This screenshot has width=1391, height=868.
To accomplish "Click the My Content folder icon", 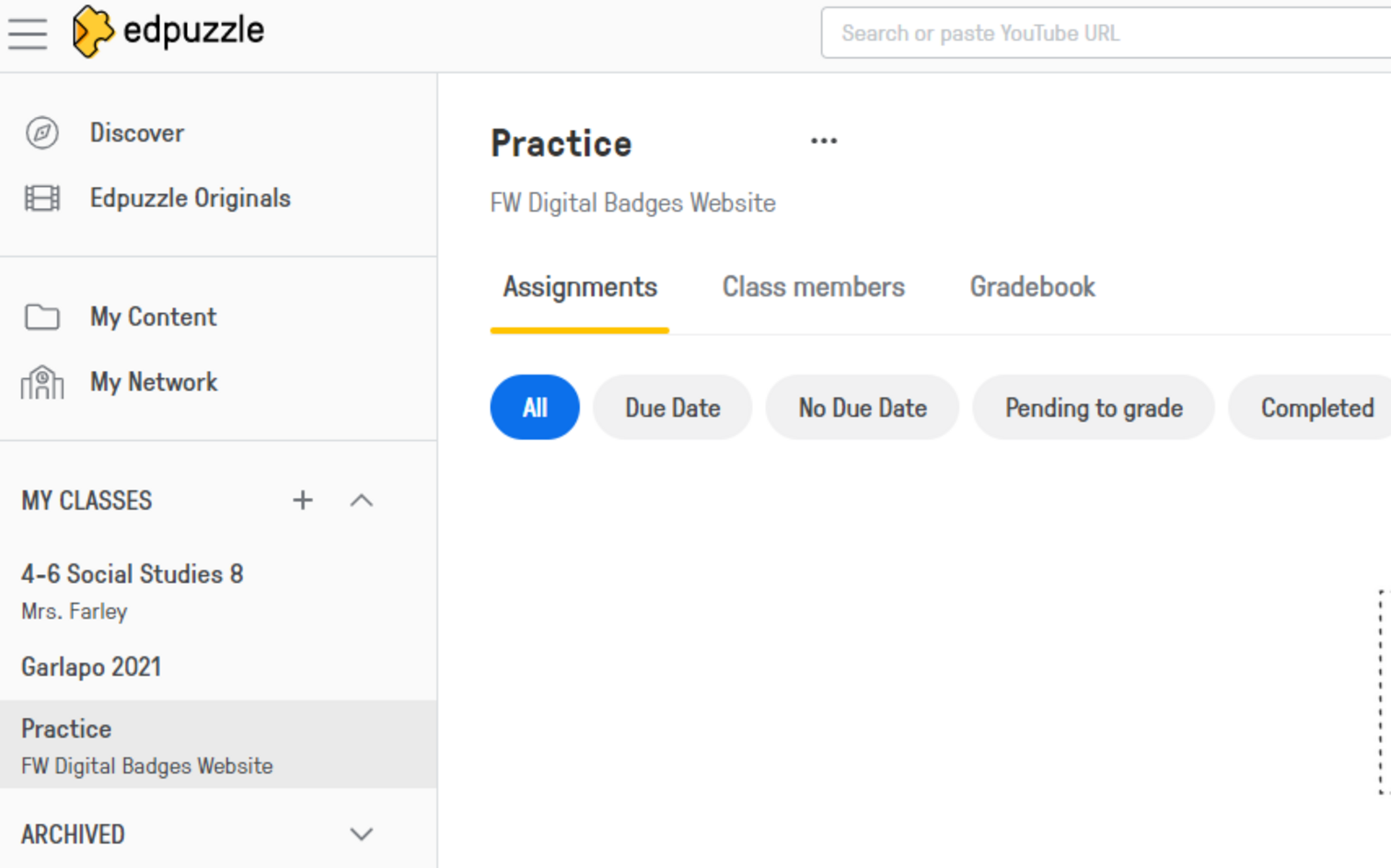I will click(x=42, y=317).
